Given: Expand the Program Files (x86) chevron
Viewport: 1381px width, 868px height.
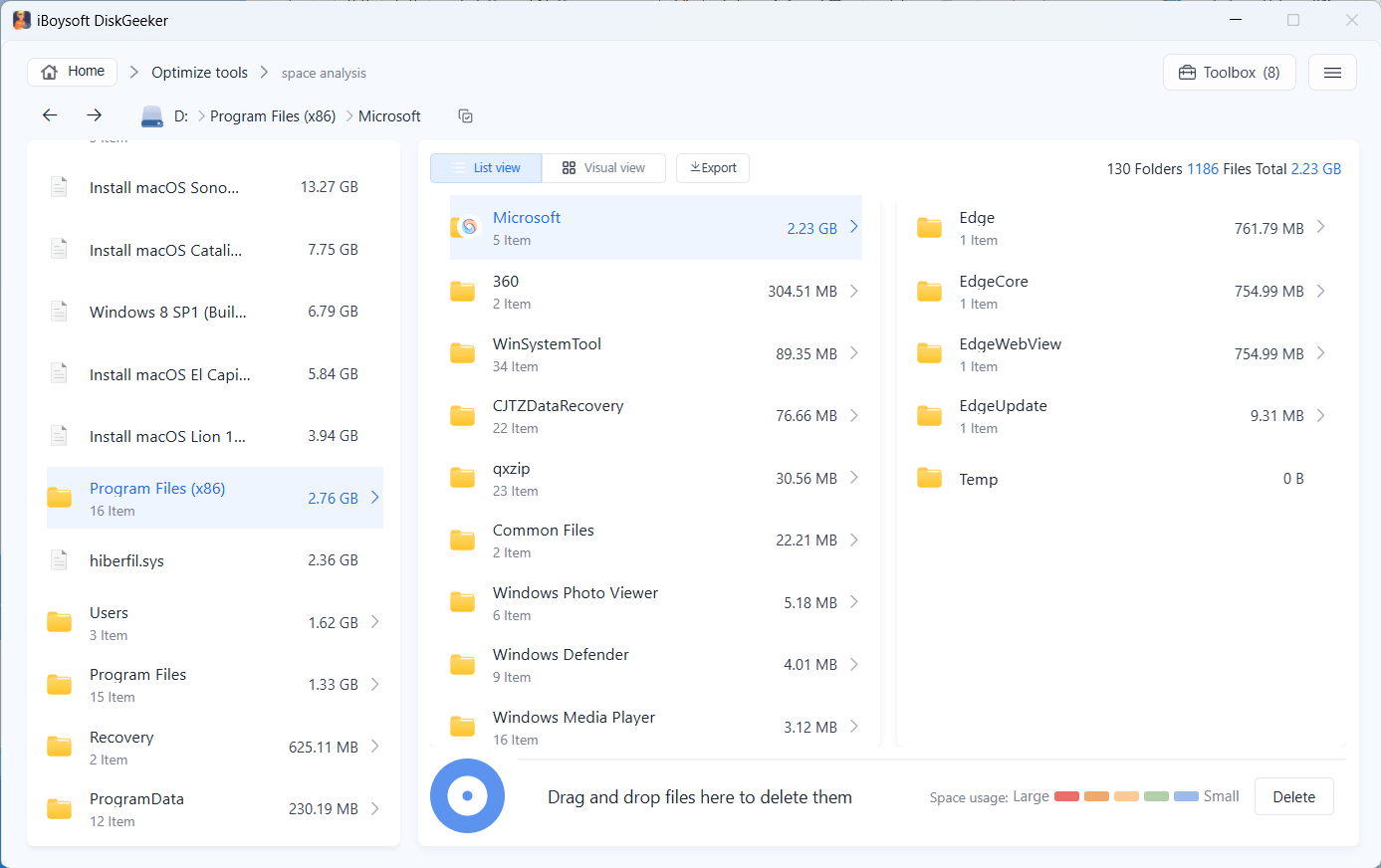Looking at the screenshot, I should [375, 497].
